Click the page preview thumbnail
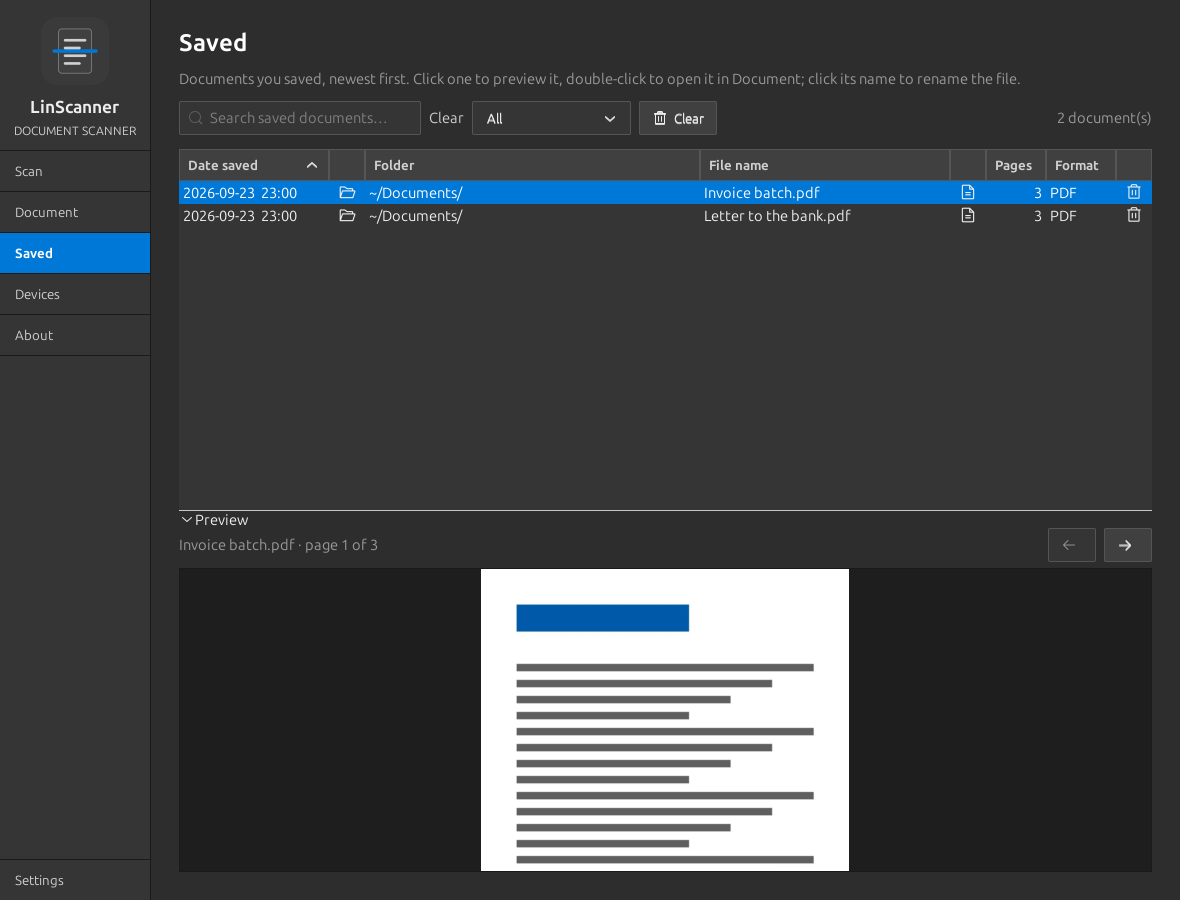The width and height of the screenshot is (1180, 900). [665, 720]
